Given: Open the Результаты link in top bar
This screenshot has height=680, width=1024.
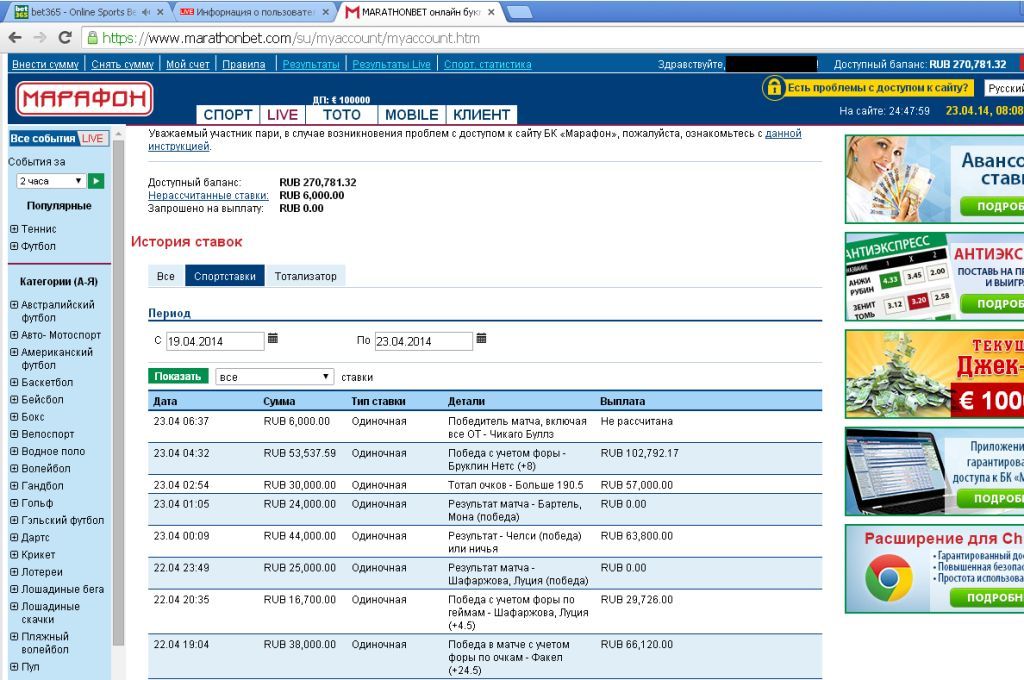Looking at the screenshot, I should point(311,64).
